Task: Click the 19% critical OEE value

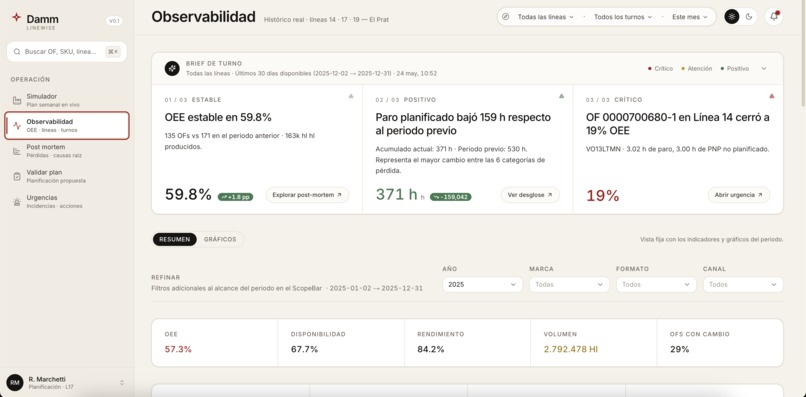Action: (x=602, y=196)
